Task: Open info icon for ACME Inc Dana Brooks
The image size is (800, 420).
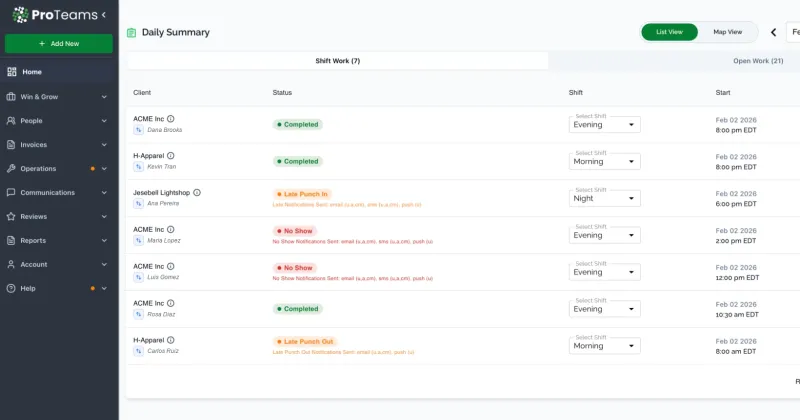Action: coord(170,118)
